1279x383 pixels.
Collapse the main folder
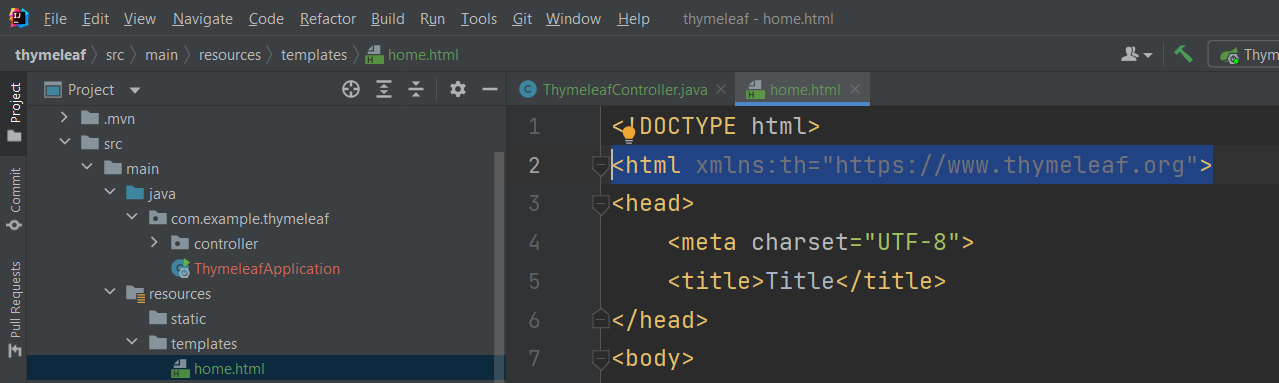88,169
